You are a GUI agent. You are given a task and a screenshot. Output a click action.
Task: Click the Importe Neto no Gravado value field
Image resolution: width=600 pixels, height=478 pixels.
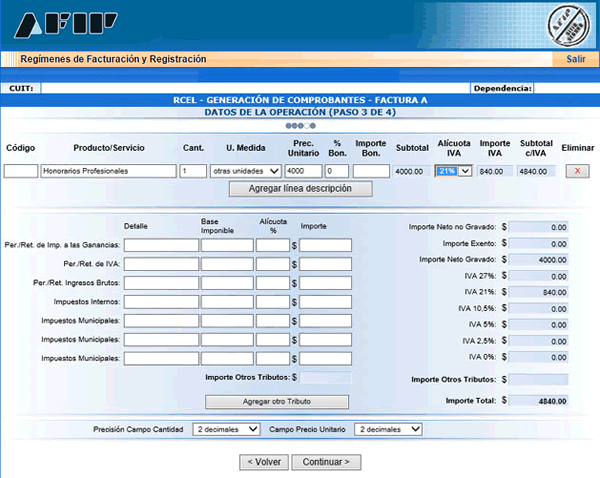[538, 227]
